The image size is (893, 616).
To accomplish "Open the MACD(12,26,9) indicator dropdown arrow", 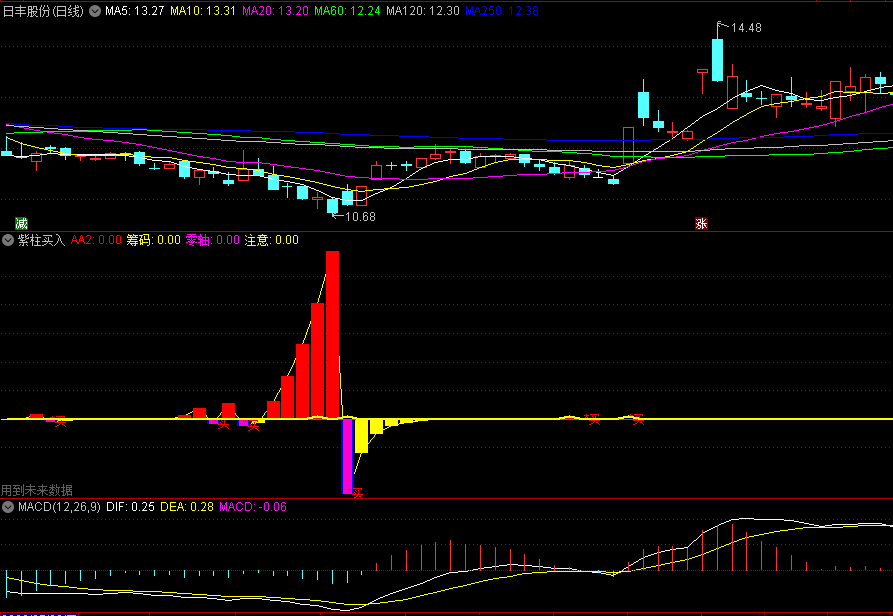I will (x=7, y=507).
